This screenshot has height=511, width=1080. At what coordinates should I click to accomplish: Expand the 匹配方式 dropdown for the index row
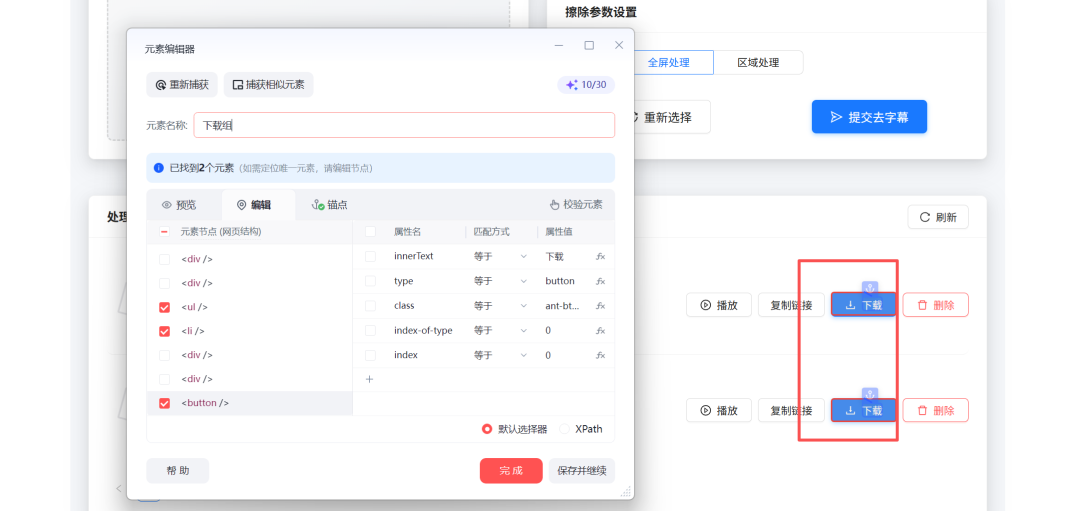pyautogui.click(x=500, y=355)
